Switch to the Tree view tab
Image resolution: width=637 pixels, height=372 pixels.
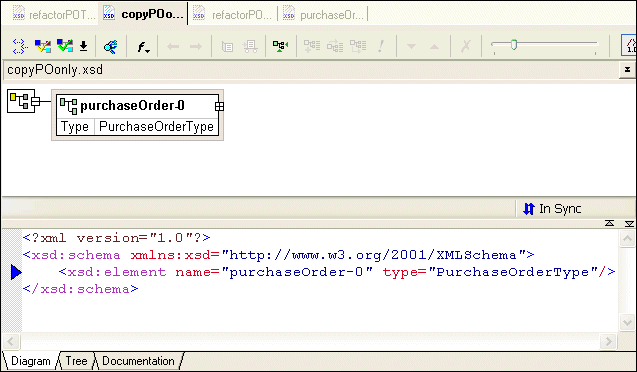tap(76, 361)
